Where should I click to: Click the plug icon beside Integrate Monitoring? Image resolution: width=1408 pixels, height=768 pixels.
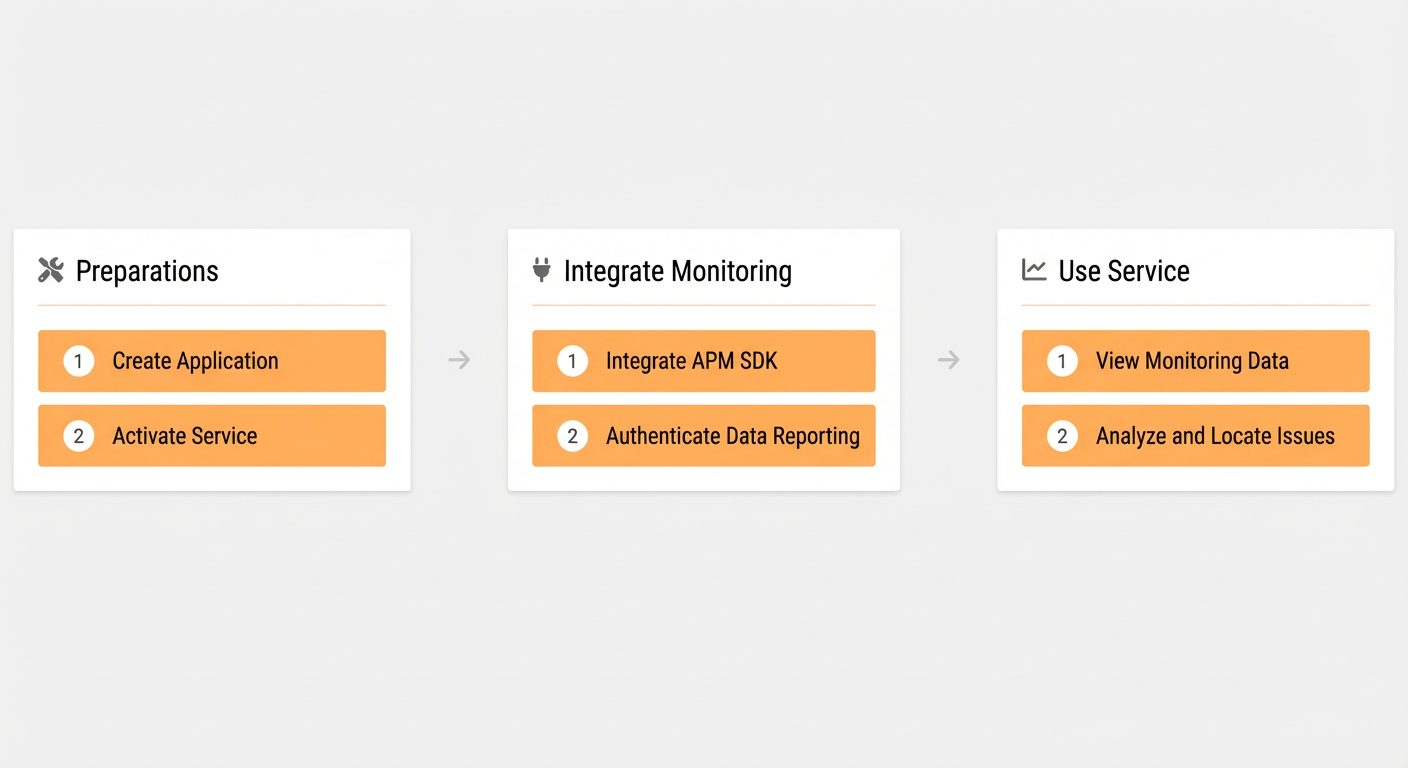tap(542, 270)
